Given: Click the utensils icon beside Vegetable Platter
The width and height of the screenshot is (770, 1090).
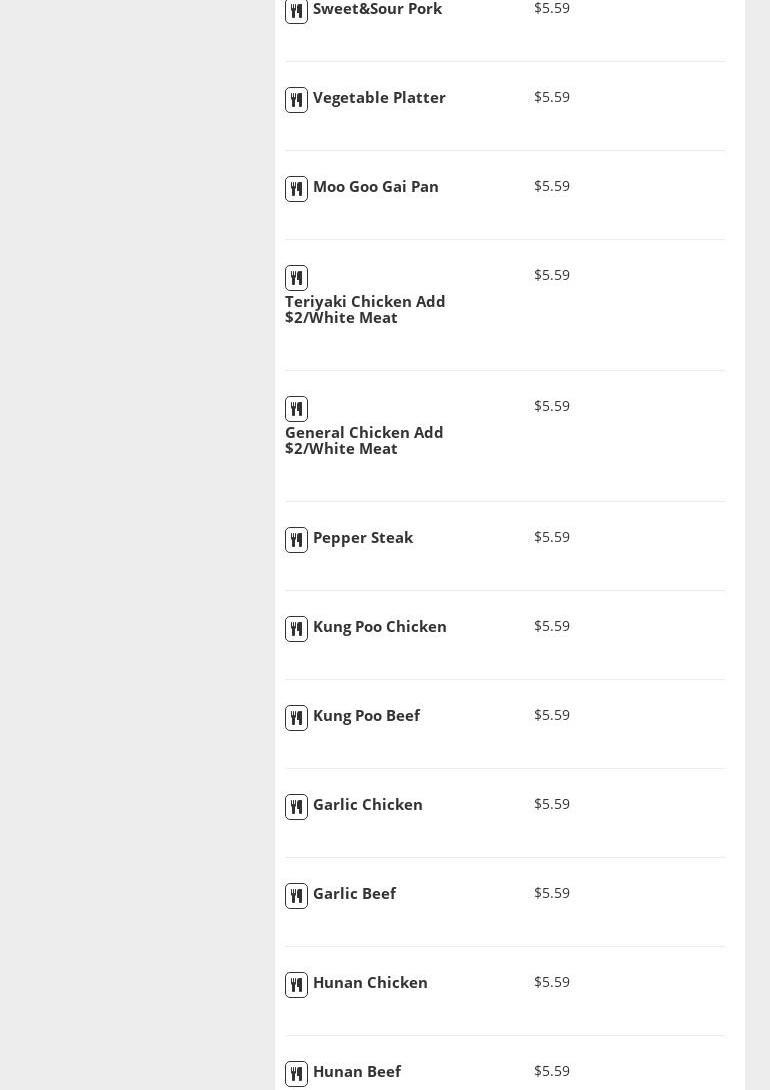Looking at the screenshot, I should click(296, 100).
